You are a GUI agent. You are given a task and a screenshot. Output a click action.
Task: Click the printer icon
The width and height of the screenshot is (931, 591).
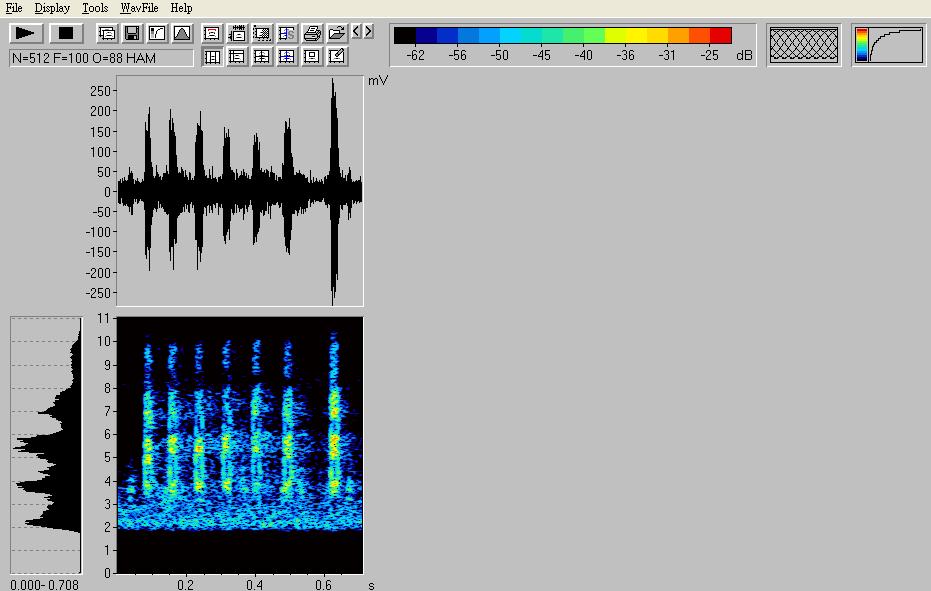pos(312,33)
